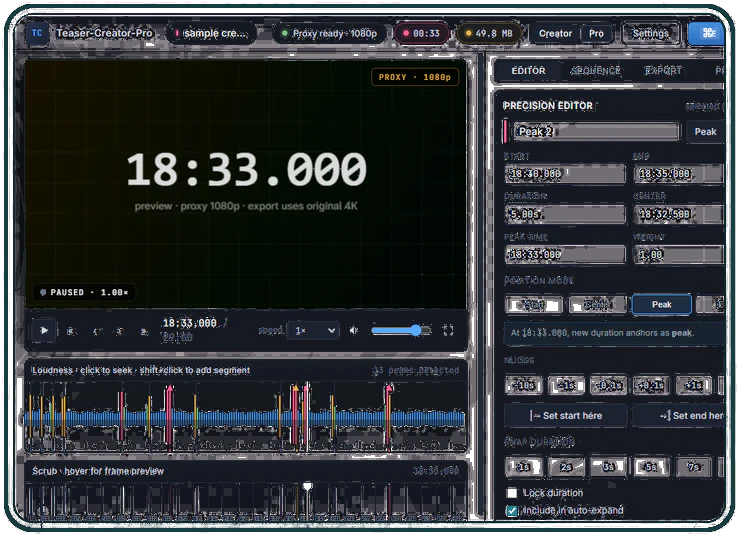Click the 49.8 MB memory chip

coord(489,33)
